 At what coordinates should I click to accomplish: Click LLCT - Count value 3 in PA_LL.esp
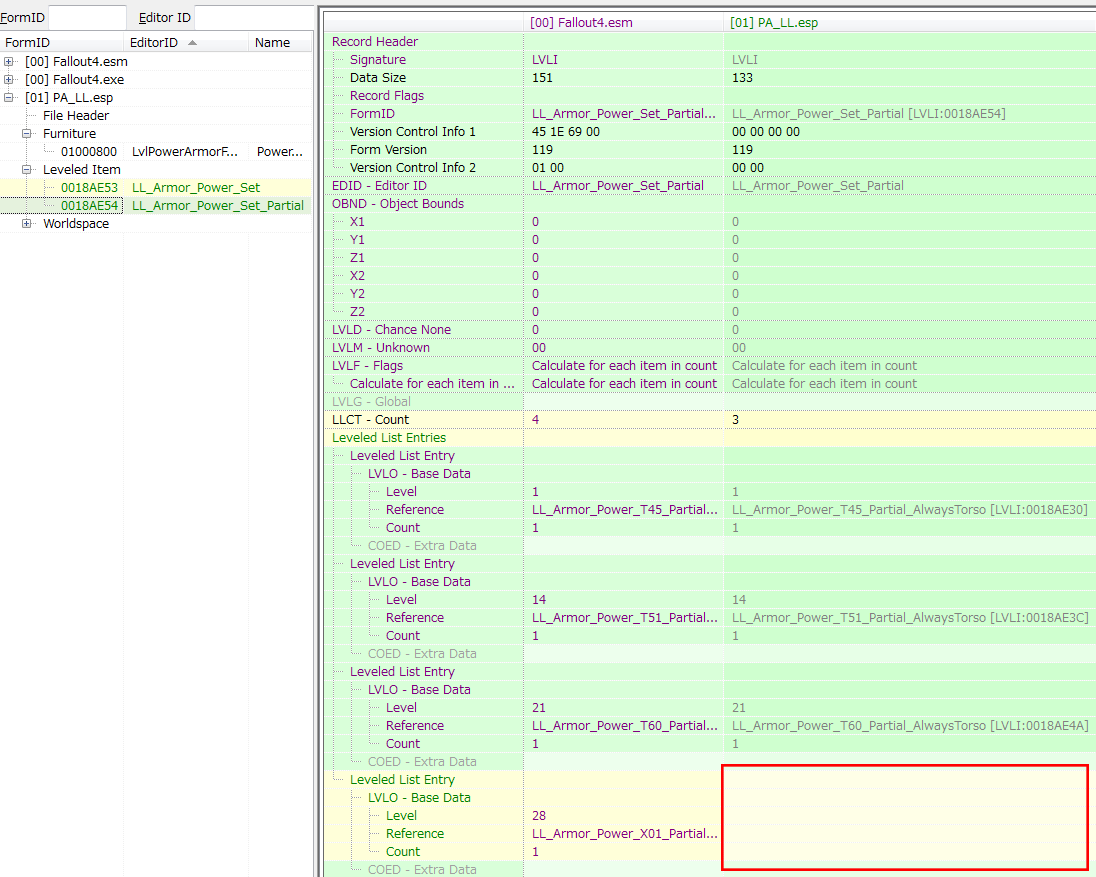point(735,420)
